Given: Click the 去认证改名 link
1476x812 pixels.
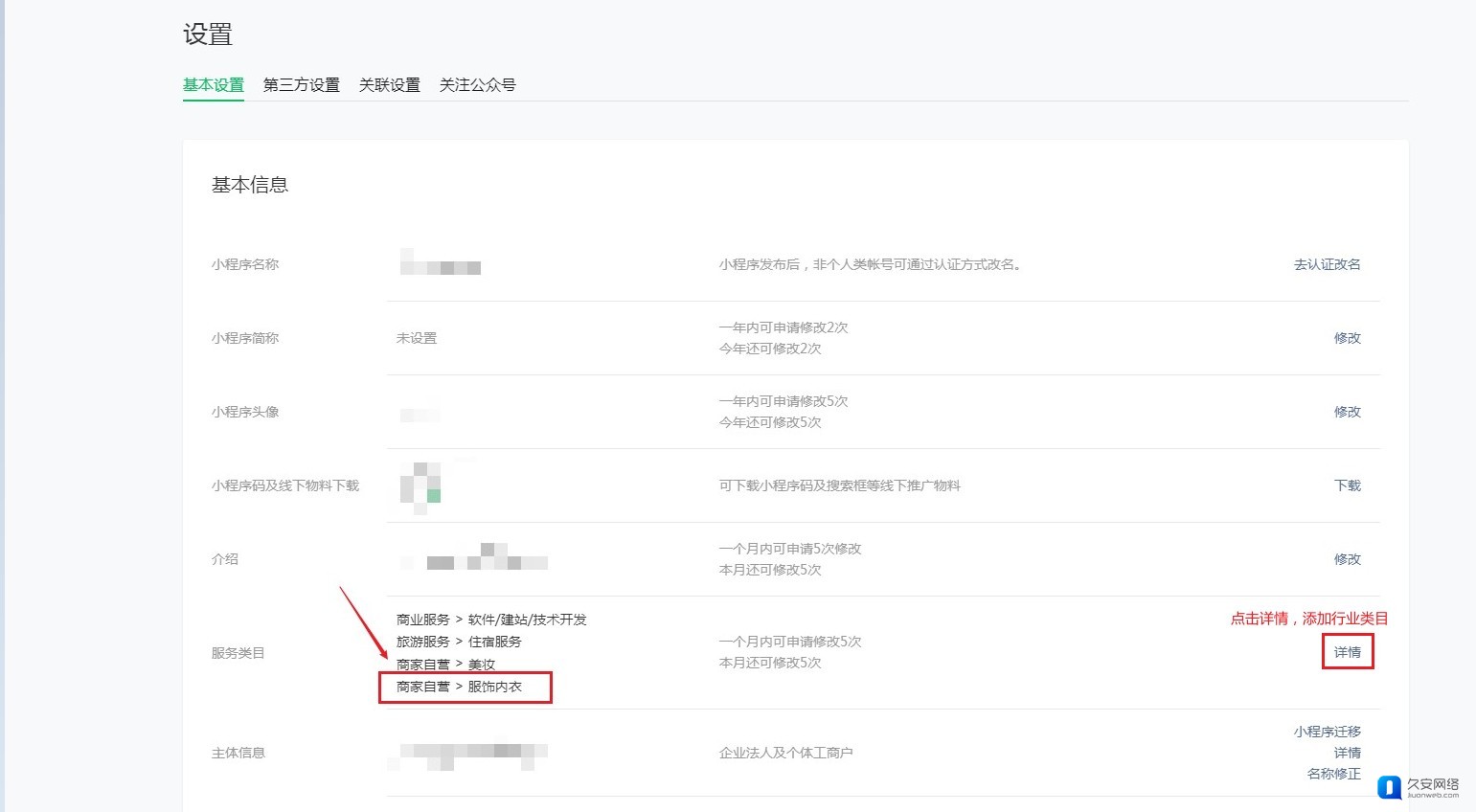Looking at the screenshot, I should (1327, 264).
